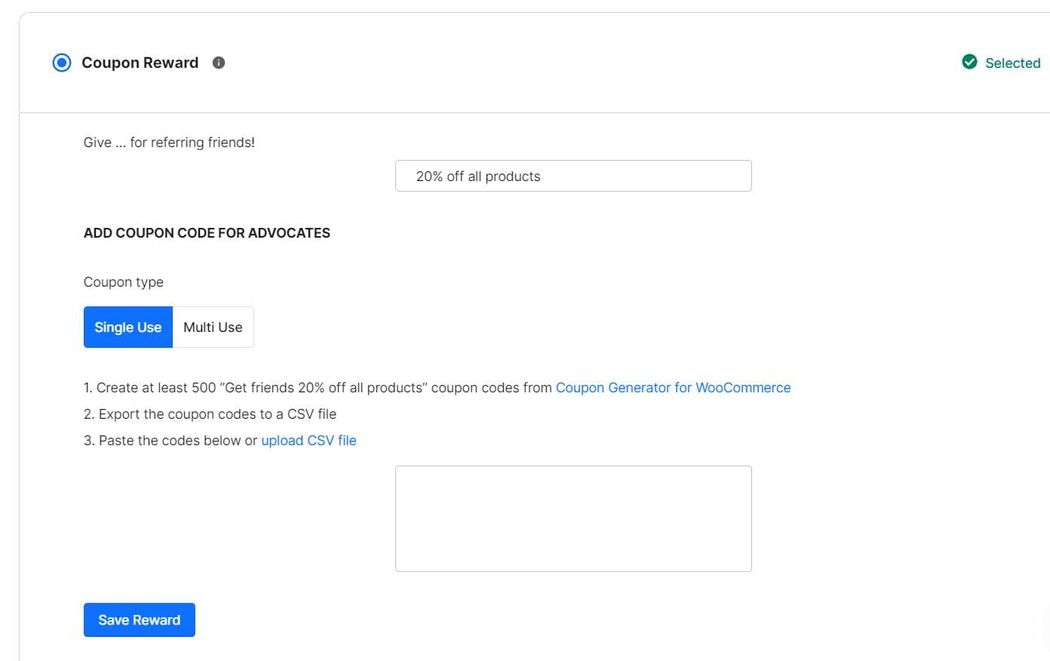Switch coupon type to Multi Use

tap(213, 327)
